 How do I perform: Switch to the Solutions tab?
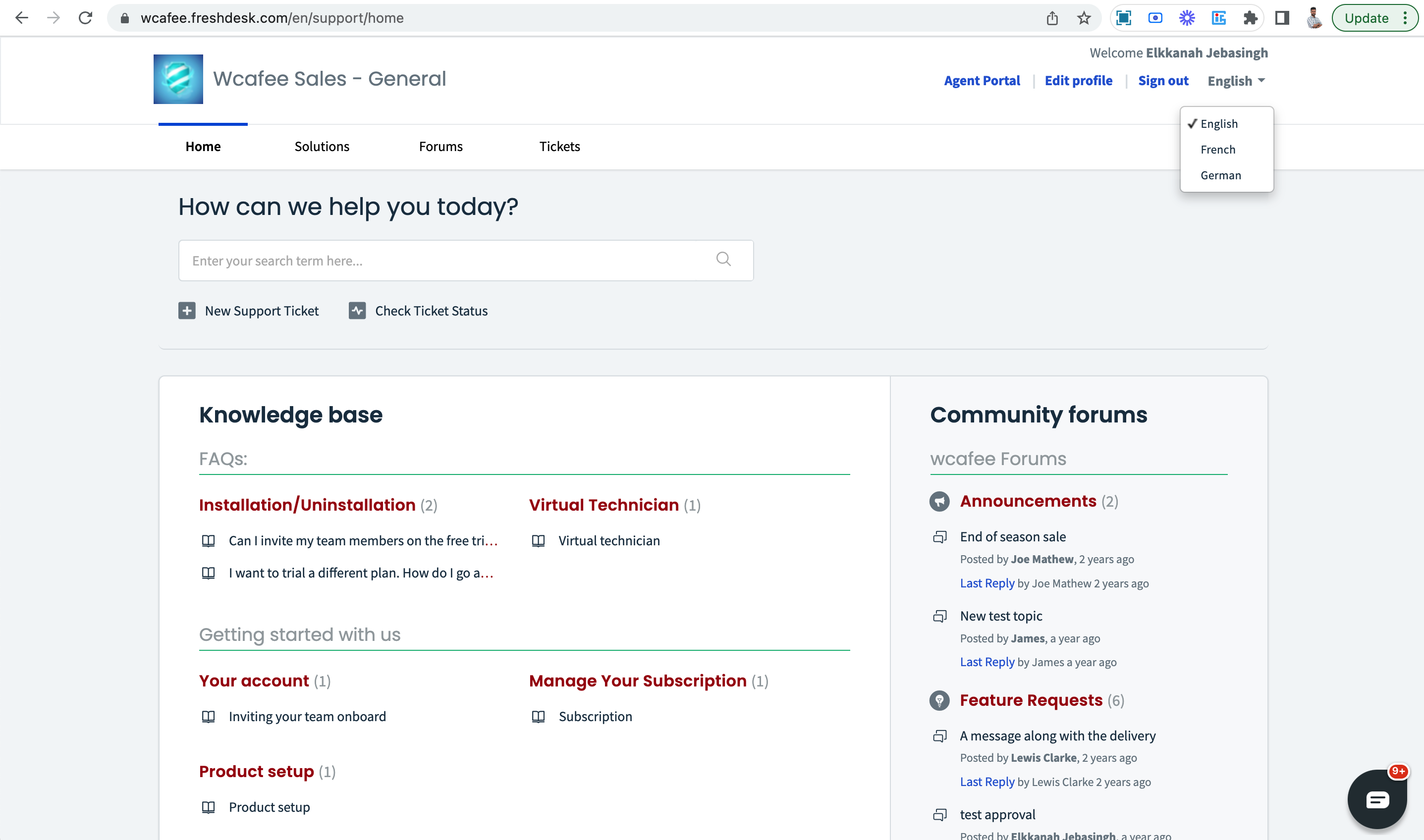click(322, 147)
